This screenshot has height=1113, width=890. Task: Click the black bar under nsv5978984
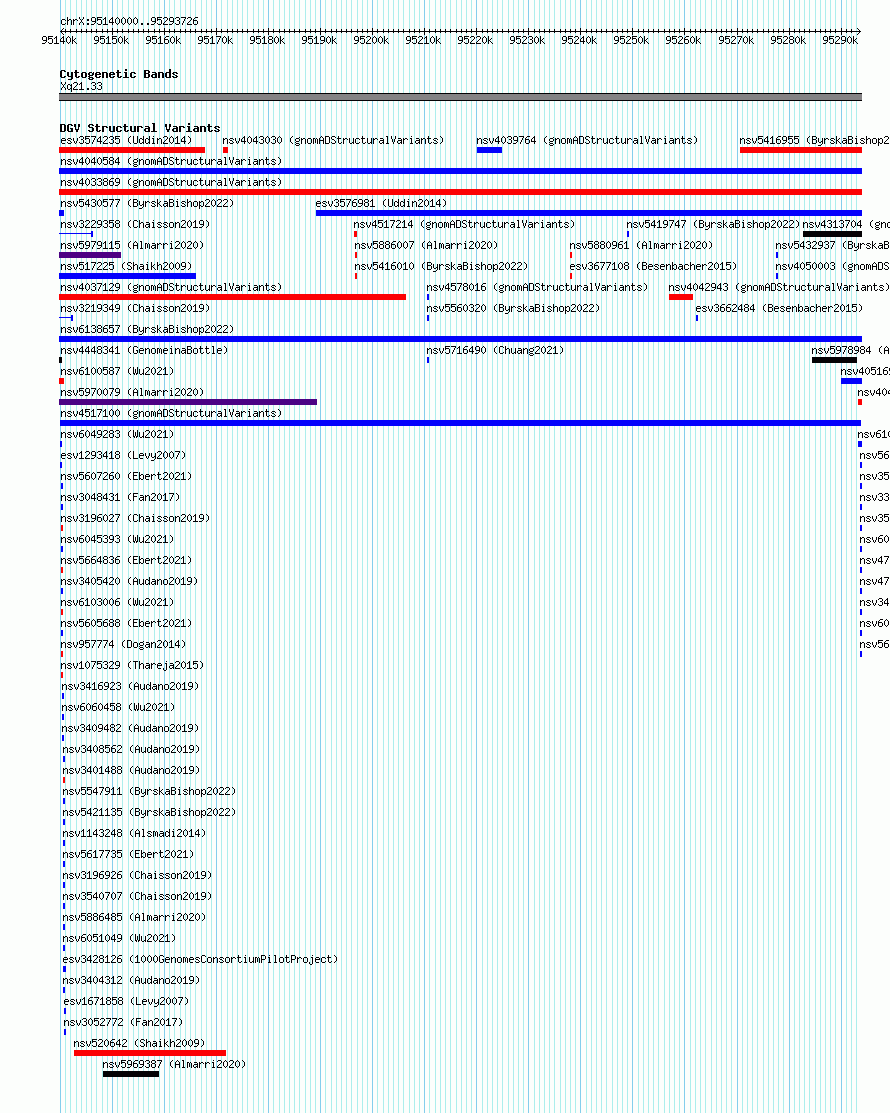[x=834, y=360]
